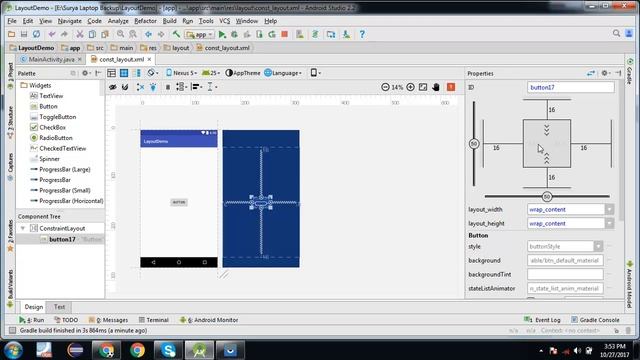This screenshot has width=640, height=360.
Task: Click the Pan hand icon
Action: pos(436,87)
